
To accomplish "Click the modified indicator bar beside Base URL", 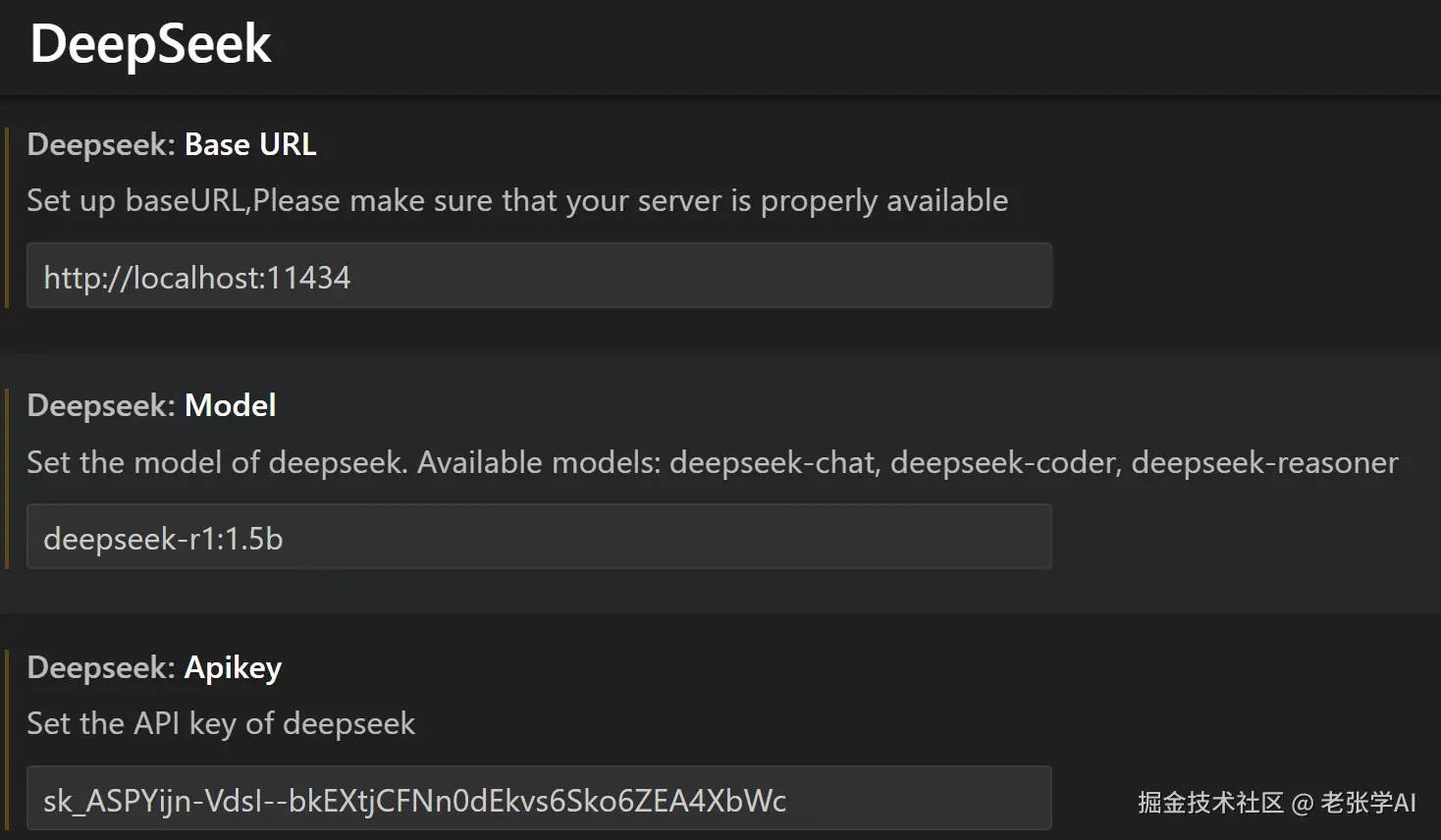I will click(x=7, y=218).
